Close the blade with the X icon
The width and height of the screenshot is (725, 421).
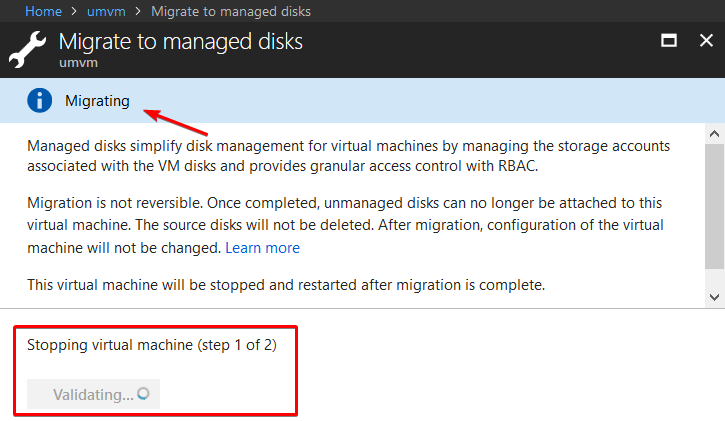click(x=705, y=42)
